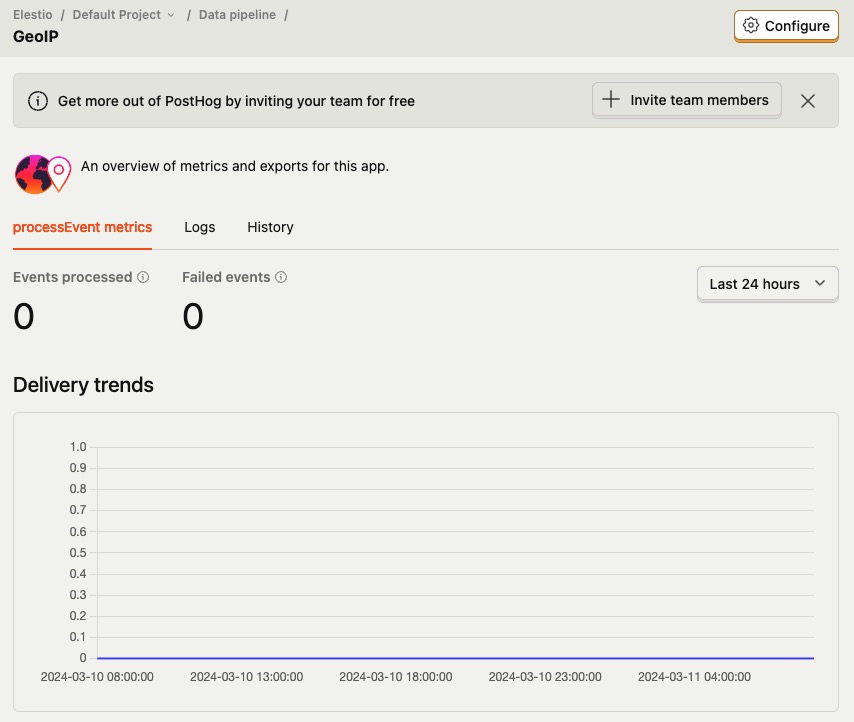This screenshot has height=722, width=854.
Task: Open Data pipeline from the breadcrumb
Action: click(x=237, y=14)
